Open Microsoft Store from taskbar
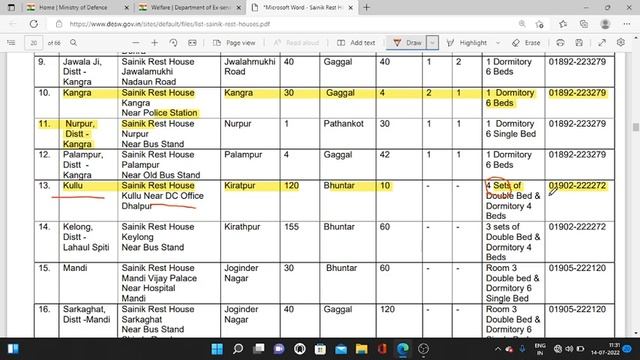640x360 pixels. (x=320, y=349)
